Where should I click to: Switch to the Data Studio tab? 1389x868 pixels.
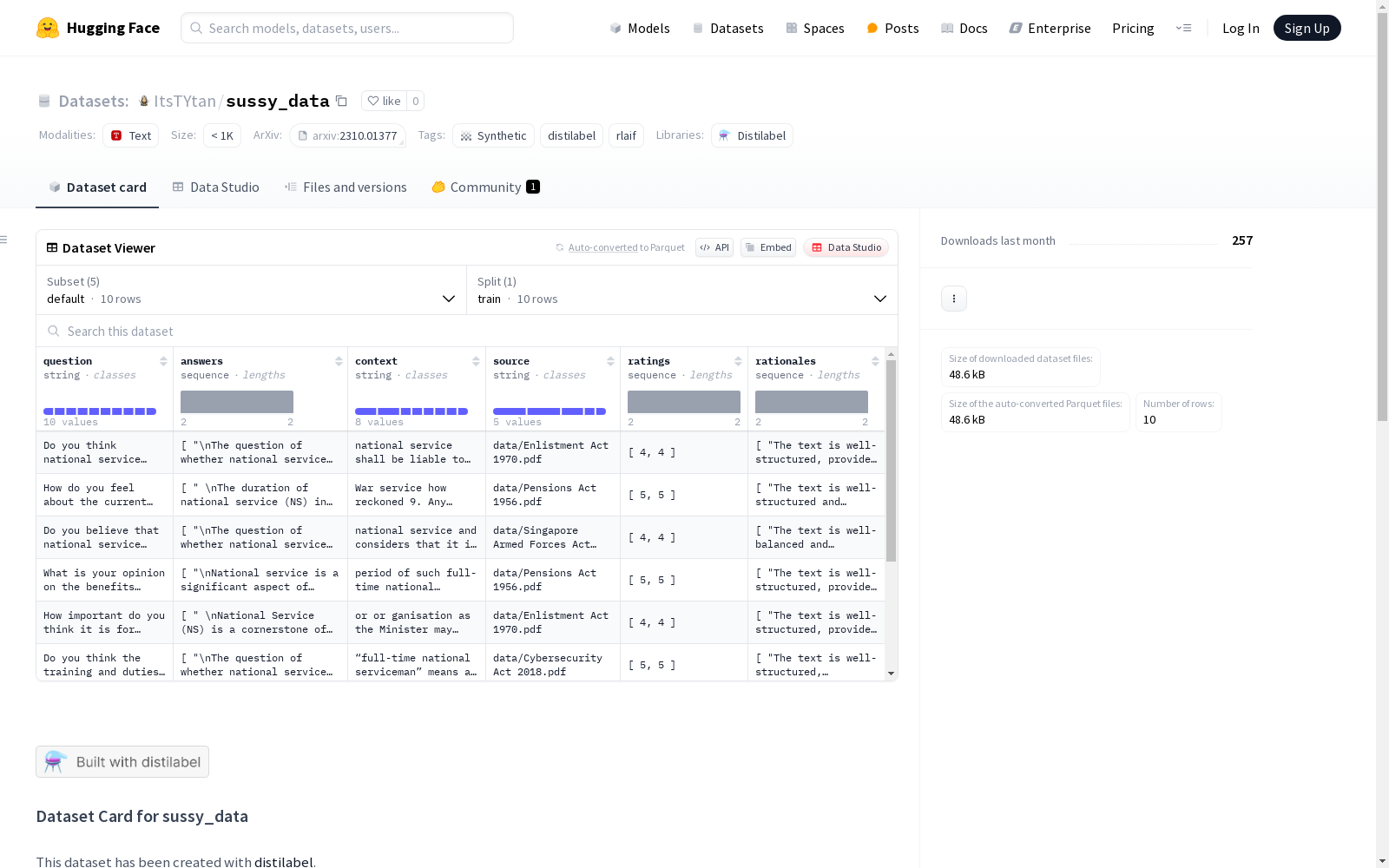click(x=215, y=187)
